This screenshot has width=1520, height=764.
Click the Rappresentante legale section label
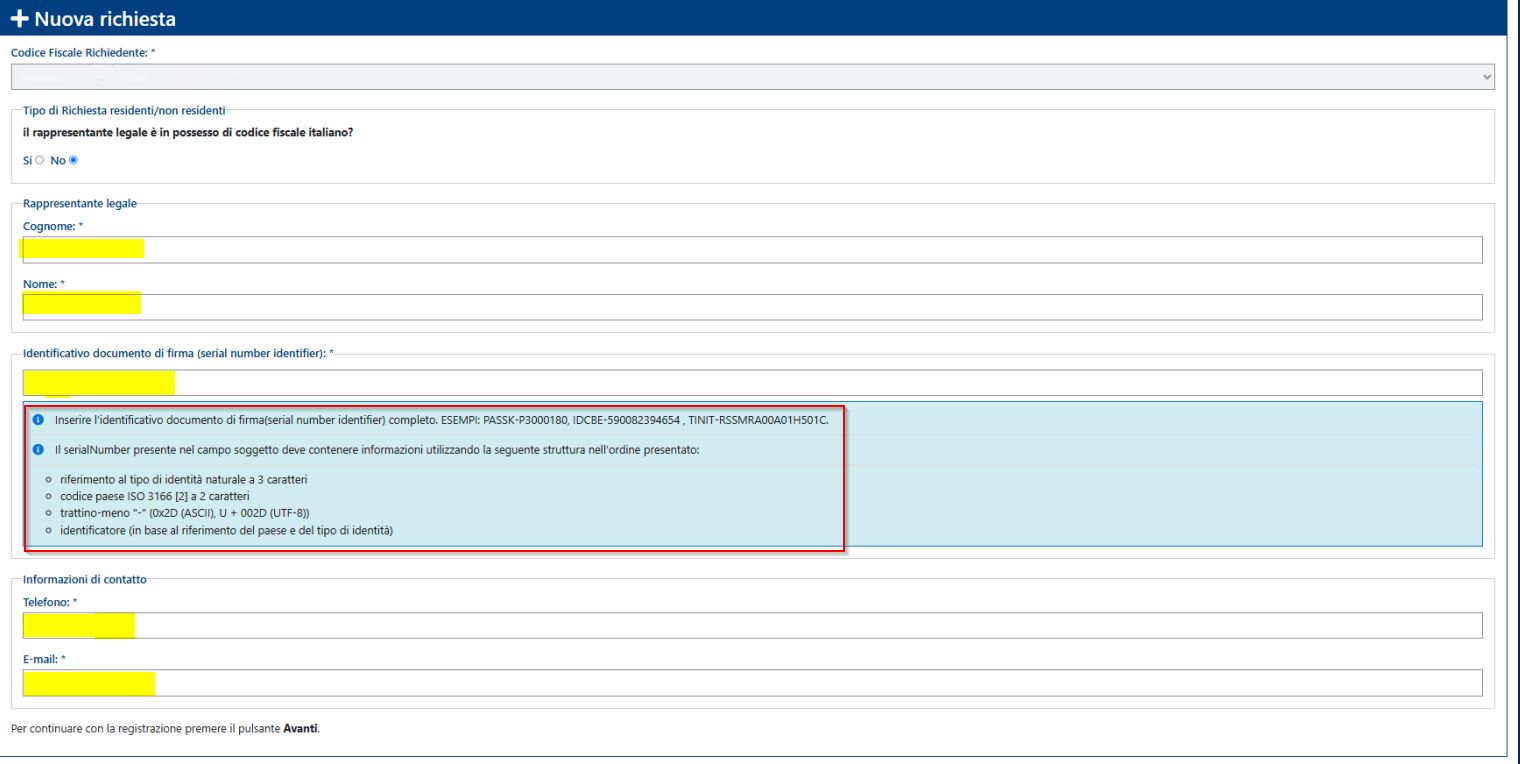coord(80,203)
